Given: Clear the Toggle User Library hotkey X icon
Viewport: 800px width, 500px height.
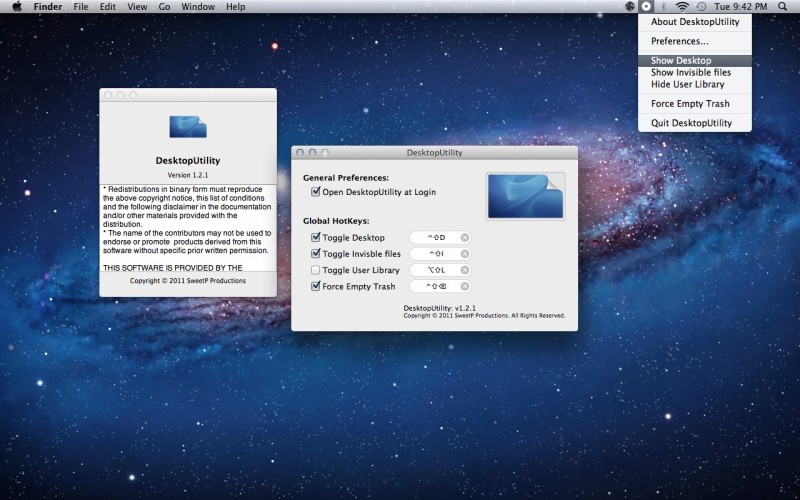Looking at the screenshot, I should tap(465, 270).
